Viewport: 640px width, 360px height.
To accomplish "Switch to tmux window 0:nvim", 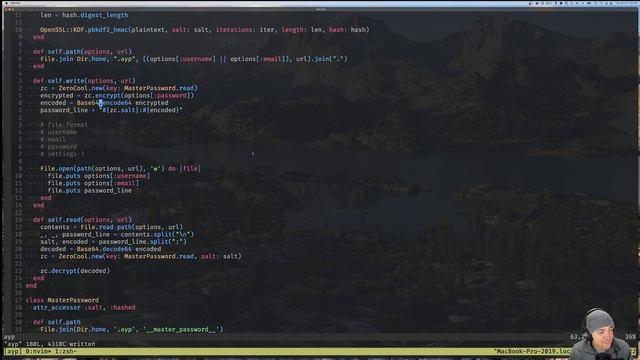I will coord(38,351).
